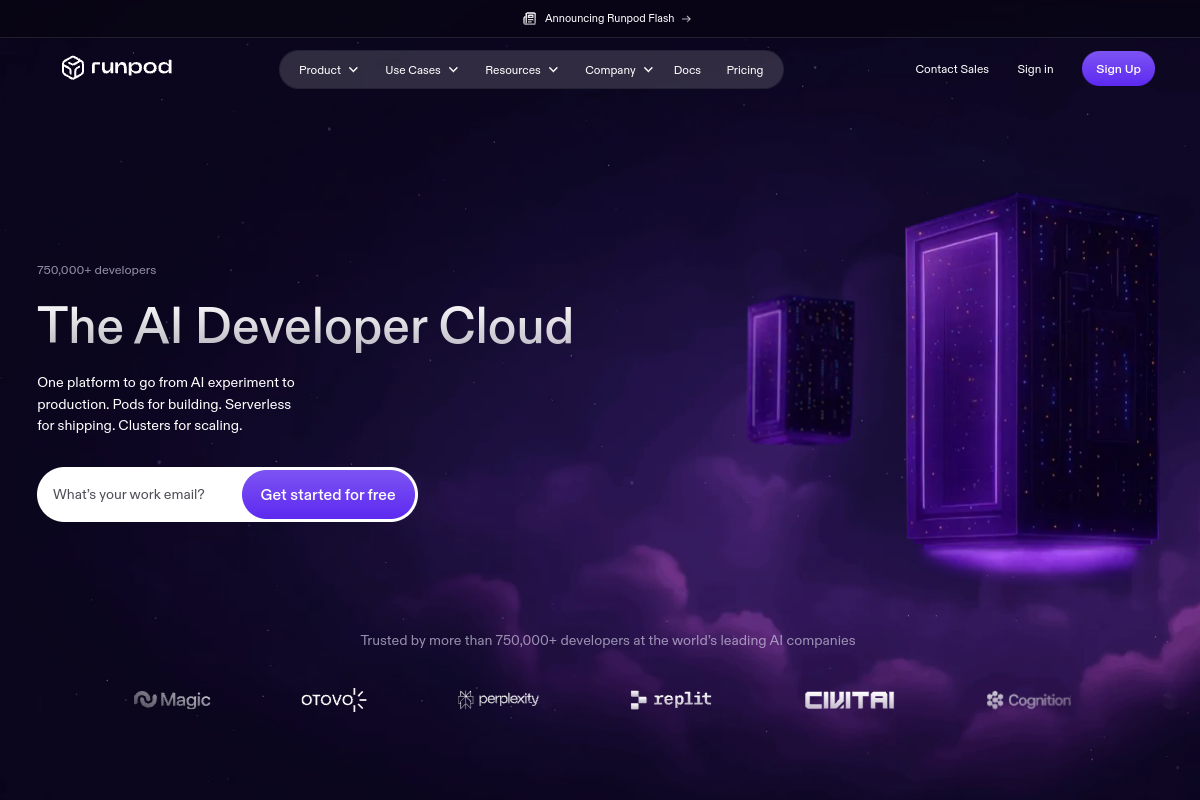
Task: Expand the Product chevron in navbar
Action: (353, 70)
